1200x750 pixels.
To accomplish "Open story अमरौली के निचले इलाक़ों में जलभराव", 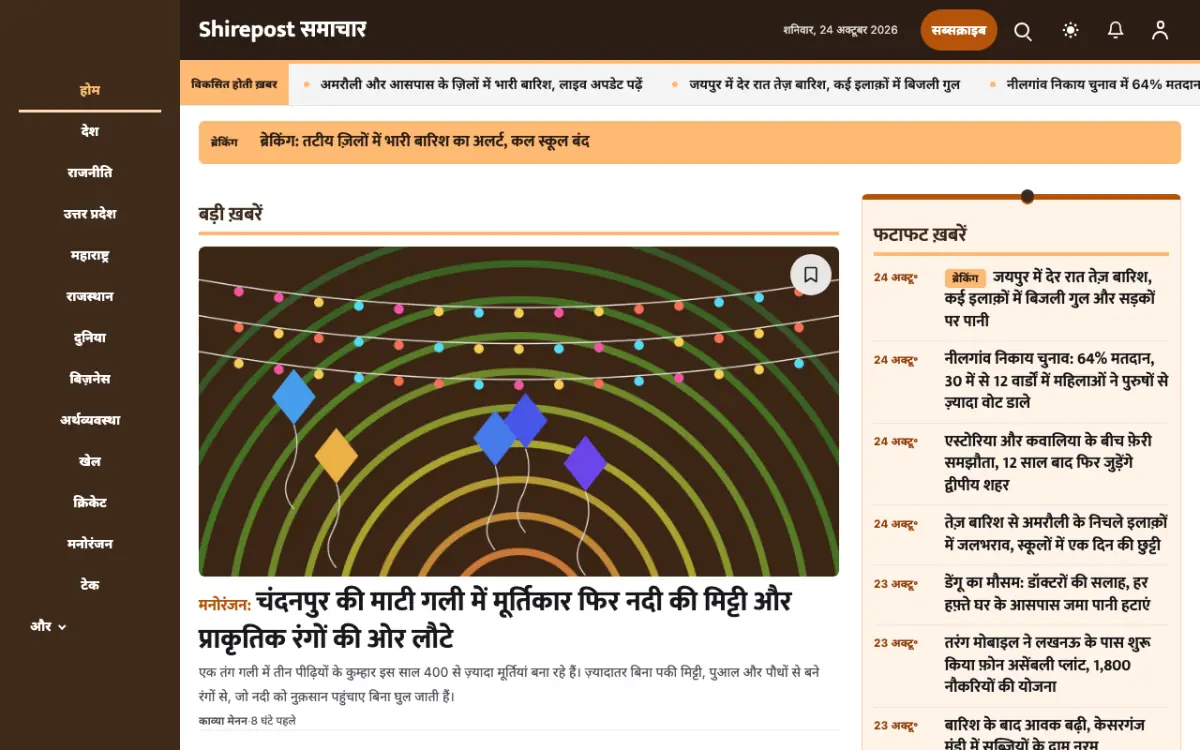I will 1056,534.
